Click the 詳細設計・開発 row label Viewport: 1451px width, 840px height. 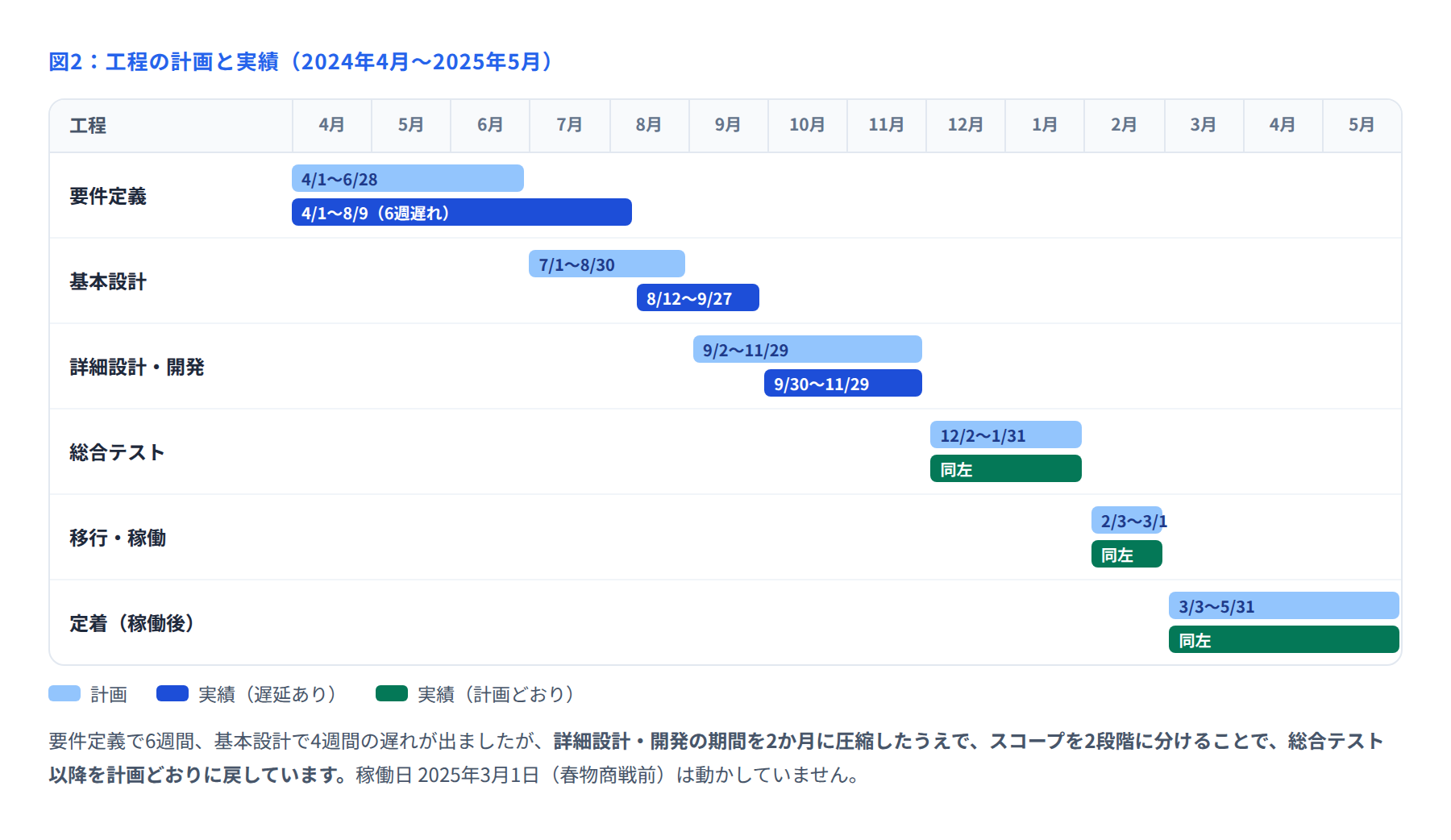coord(137,368)
